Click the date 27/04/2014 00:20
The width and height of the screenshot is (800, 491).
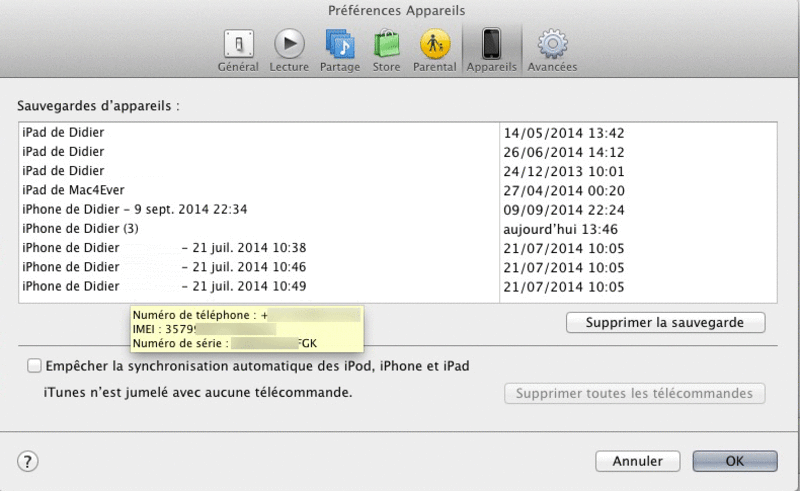[564, 191]
